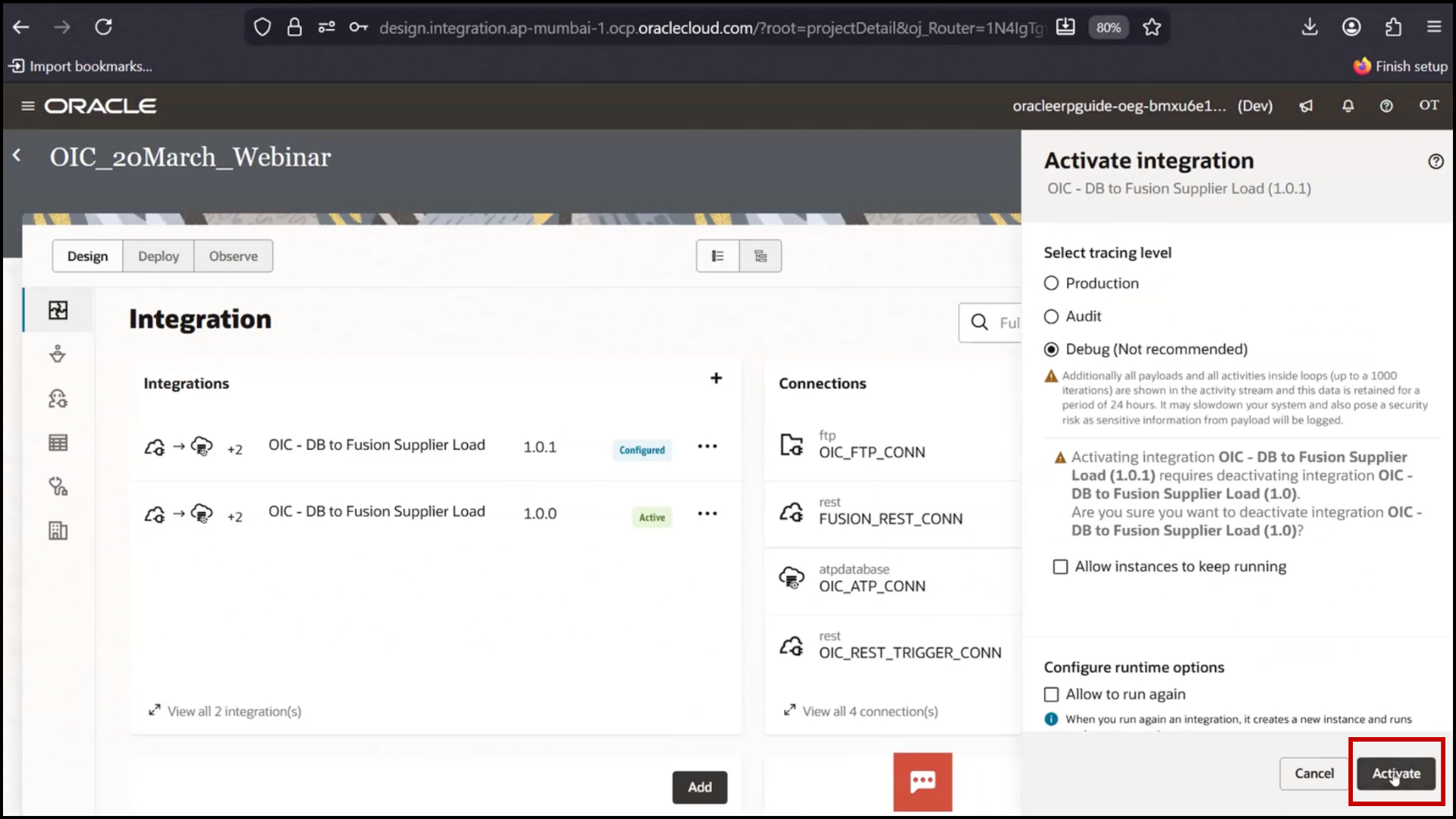Select Audit tracing level

(1051, 317)
